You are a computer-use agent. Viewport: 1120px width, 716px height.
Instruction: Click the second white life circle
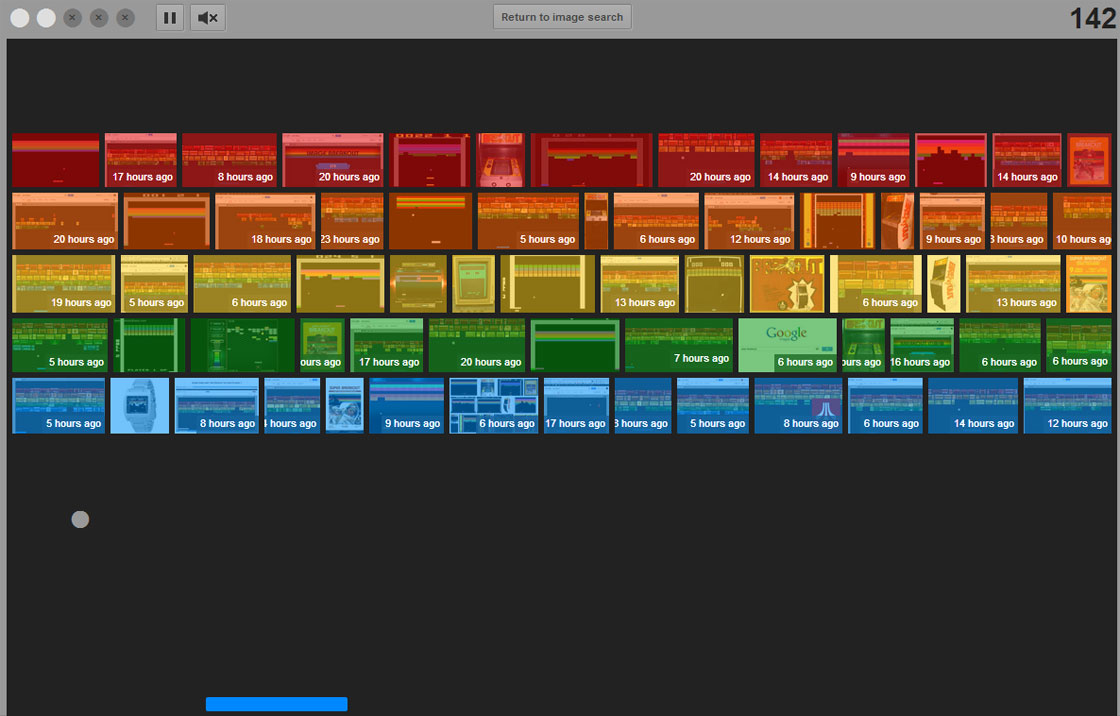click(45, 17)
